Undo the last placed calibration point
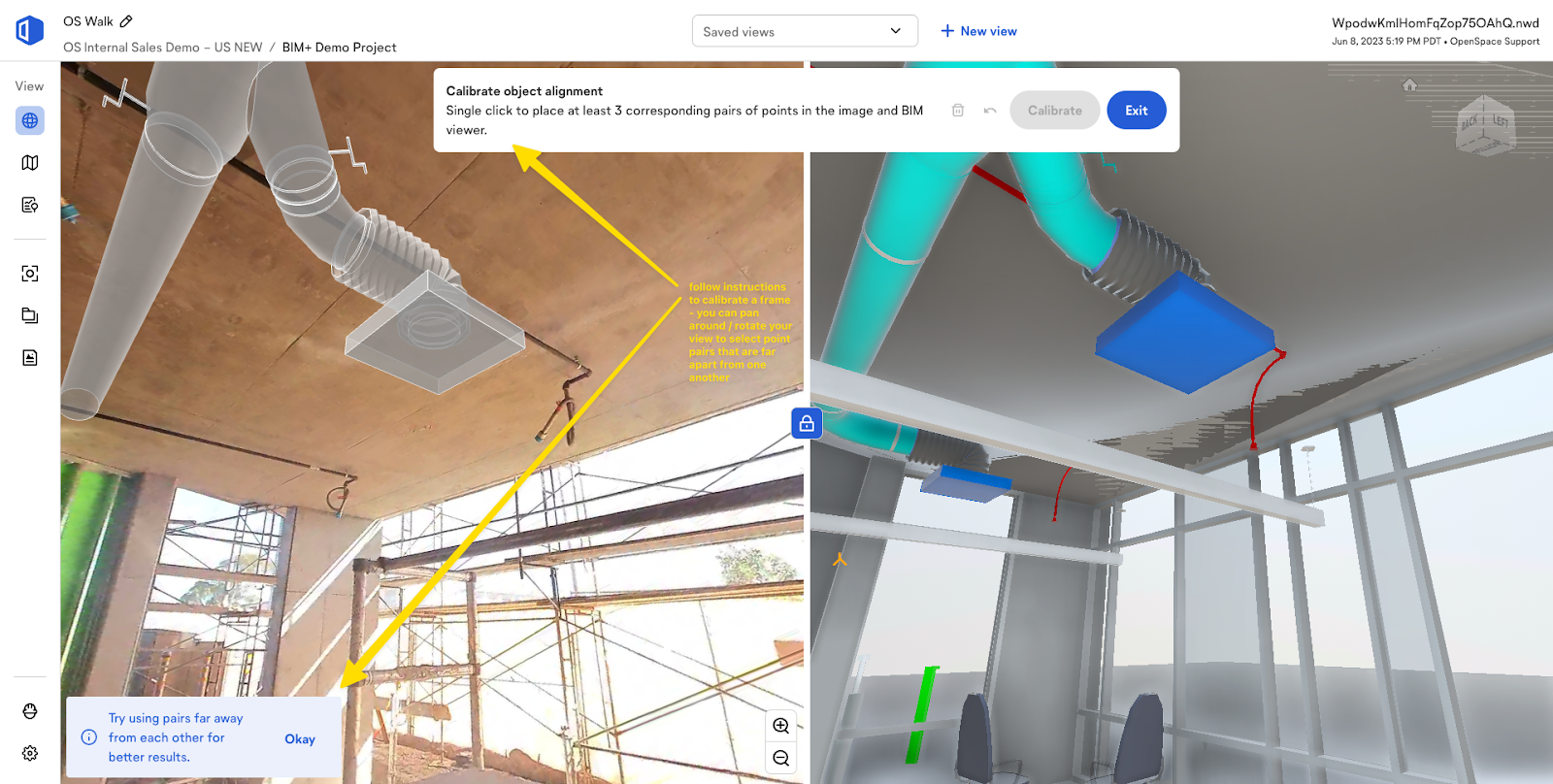Screen dimensions: 1553x784 click(x=990, y=111)
